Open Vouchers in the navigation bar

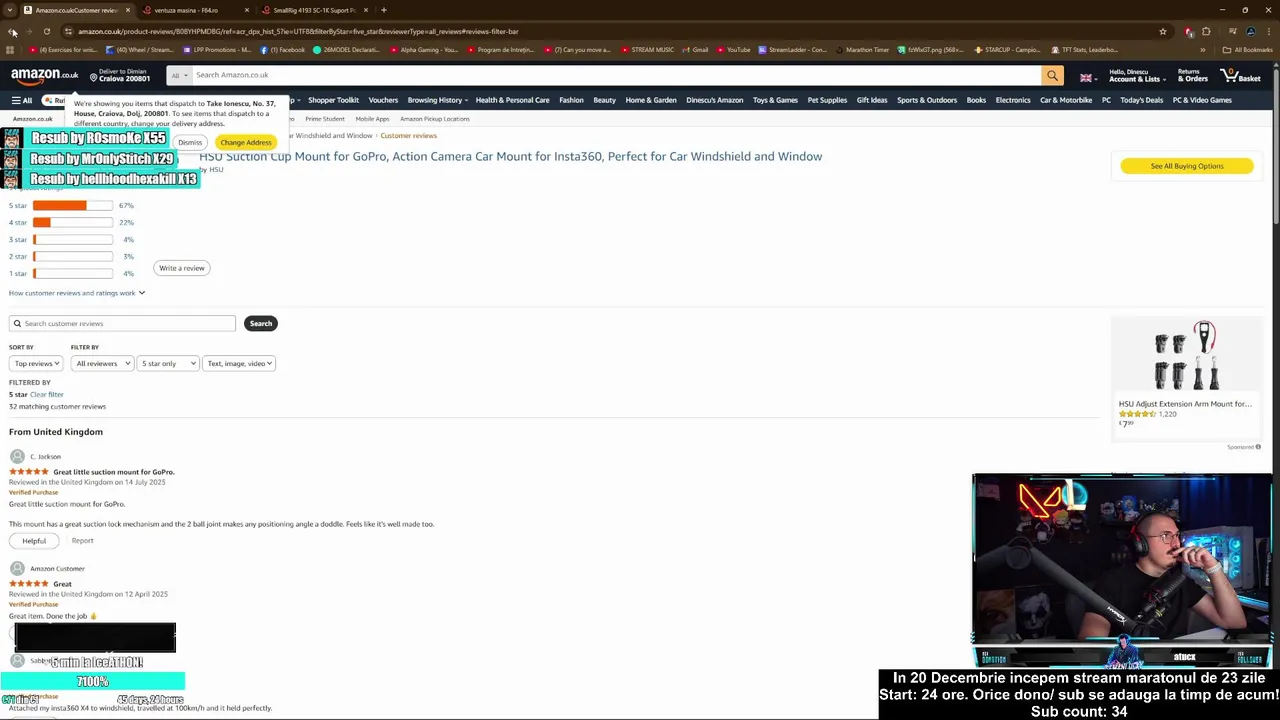tap(383, 100)
